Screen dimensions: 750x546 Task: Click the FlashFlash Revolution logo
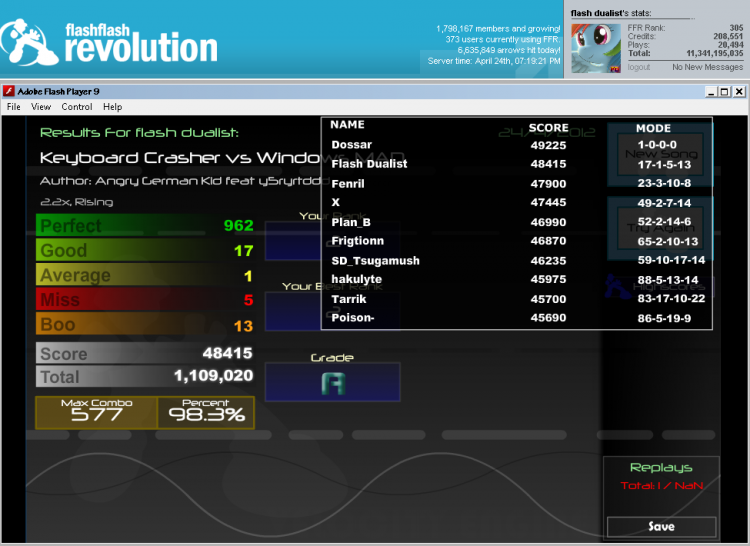pos(109,42)
